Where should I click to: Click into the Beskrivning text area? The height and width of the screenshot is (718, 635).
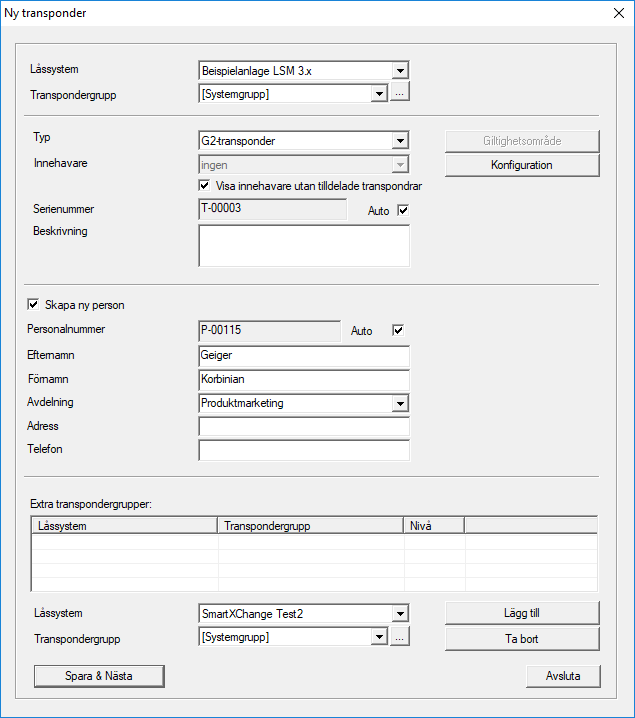click(304, 246)
